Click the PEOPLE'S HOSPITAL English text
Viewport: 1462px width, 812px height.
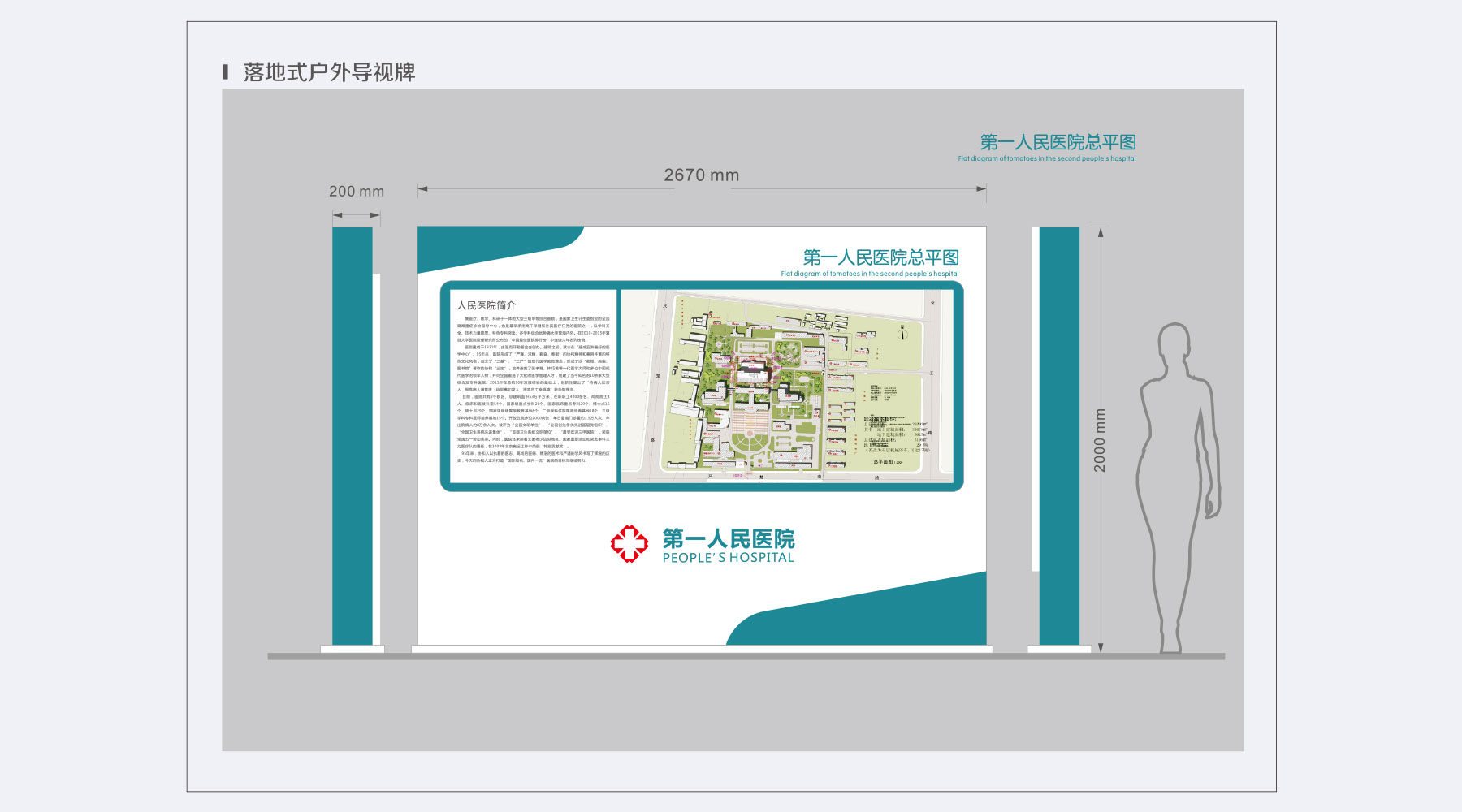click(x=728, y=558)
